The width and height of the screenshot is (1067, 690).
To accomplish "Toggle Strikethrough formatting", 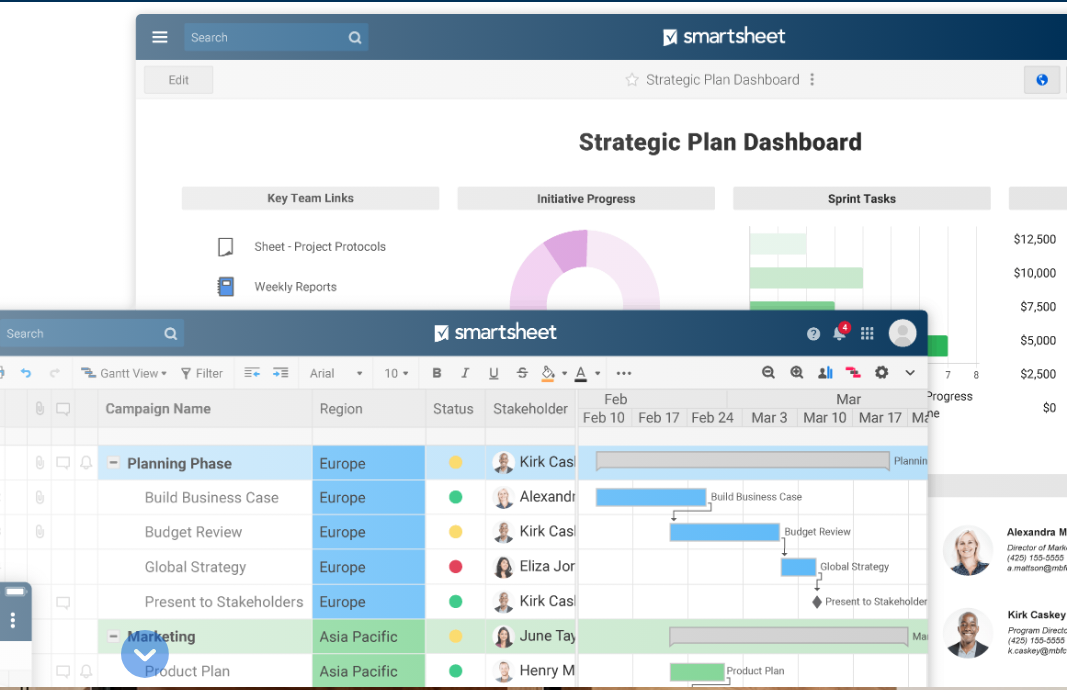I will 522,373.
